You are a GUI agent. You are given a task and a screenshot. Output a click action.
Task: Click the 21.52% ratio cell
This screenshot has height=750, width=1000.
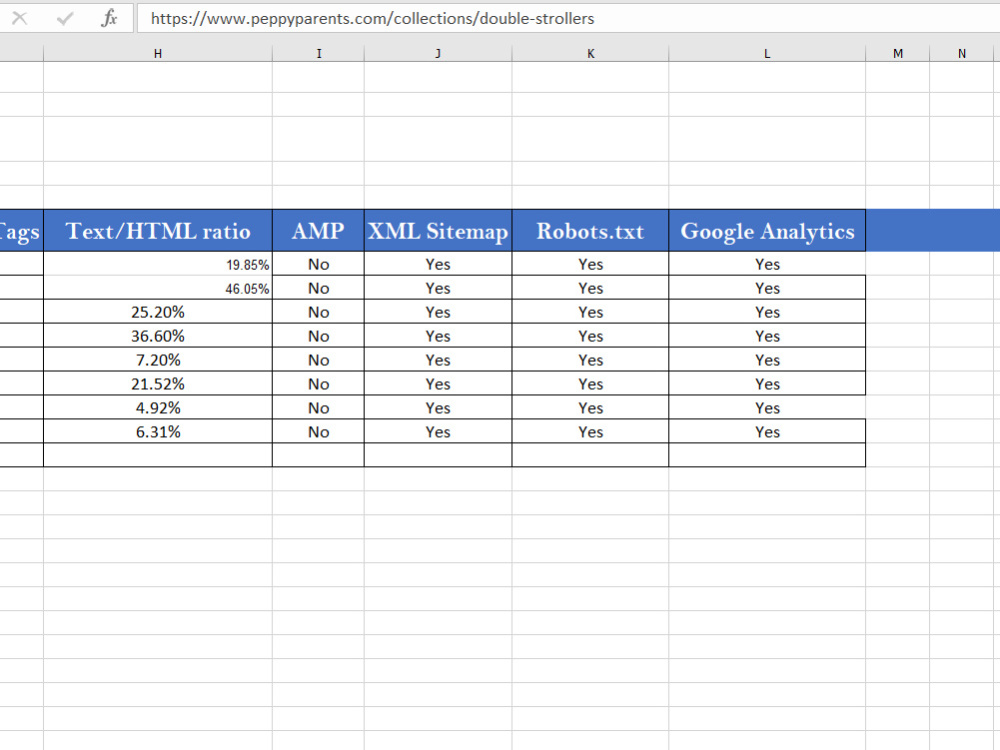(158, 384)
